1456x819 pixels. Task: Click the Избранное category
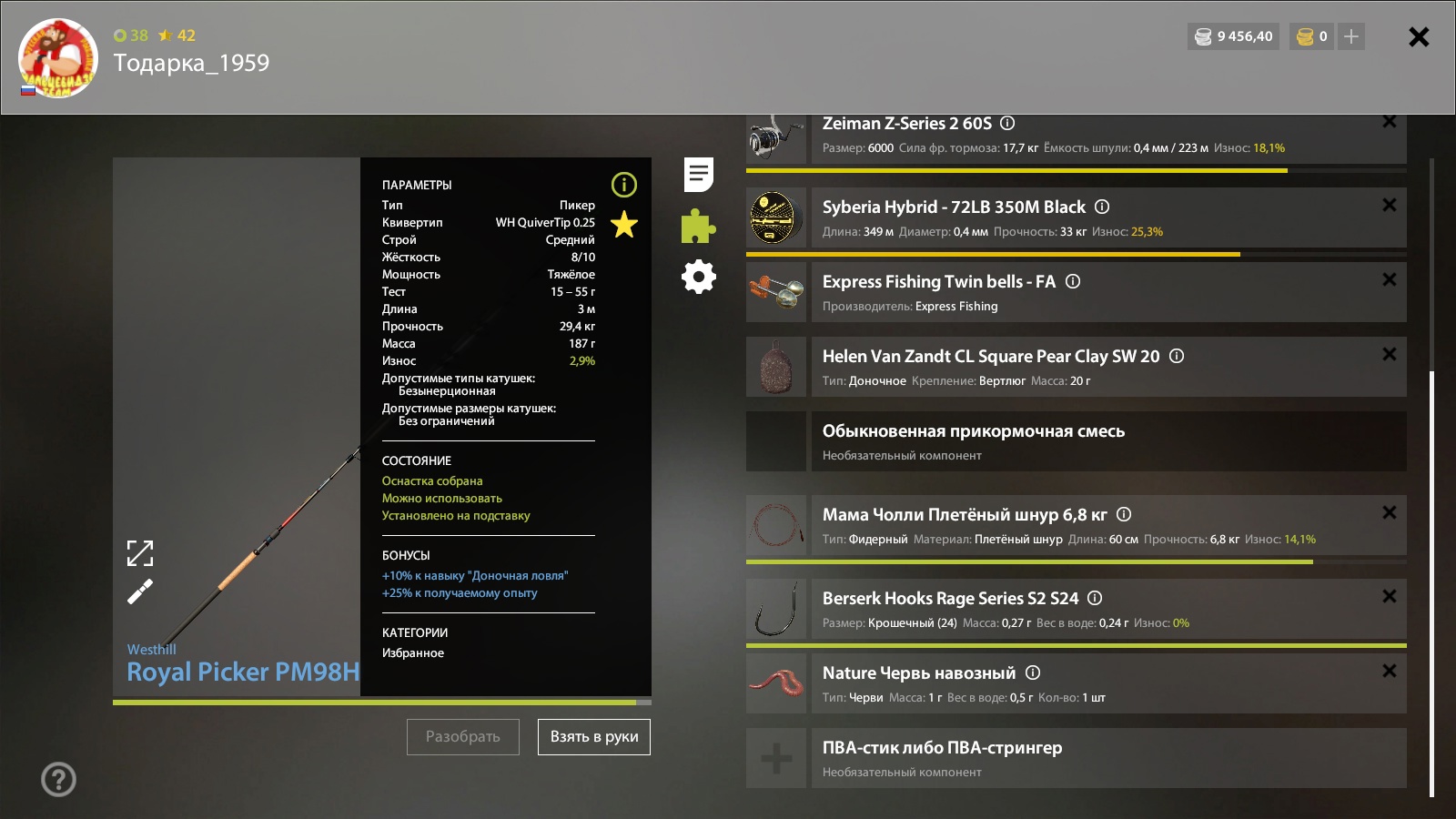(x=413, y=653)
